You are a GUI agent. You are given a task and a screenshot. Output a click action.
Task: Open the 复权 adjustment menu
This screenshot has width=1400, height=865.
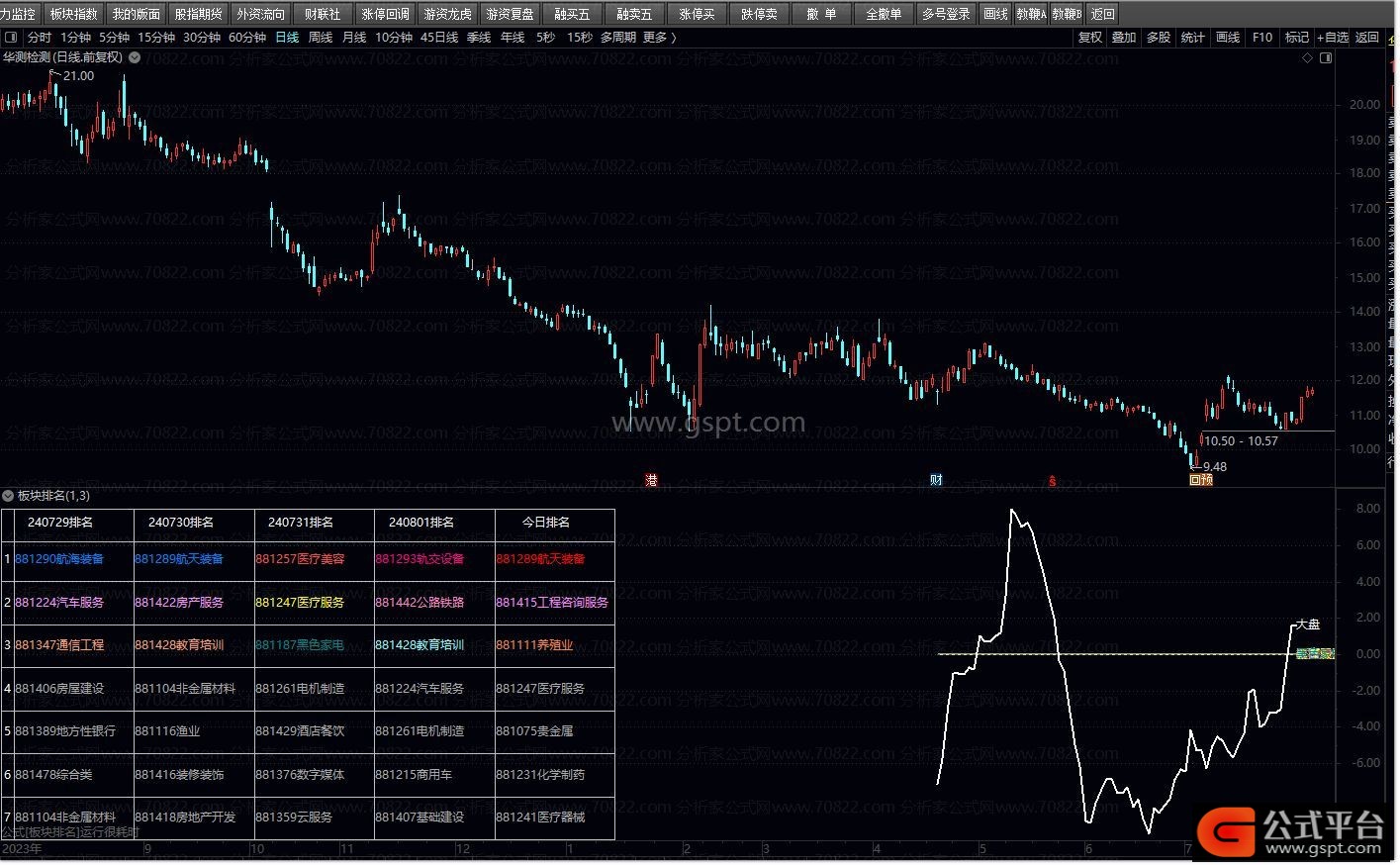click(1090, 38)
